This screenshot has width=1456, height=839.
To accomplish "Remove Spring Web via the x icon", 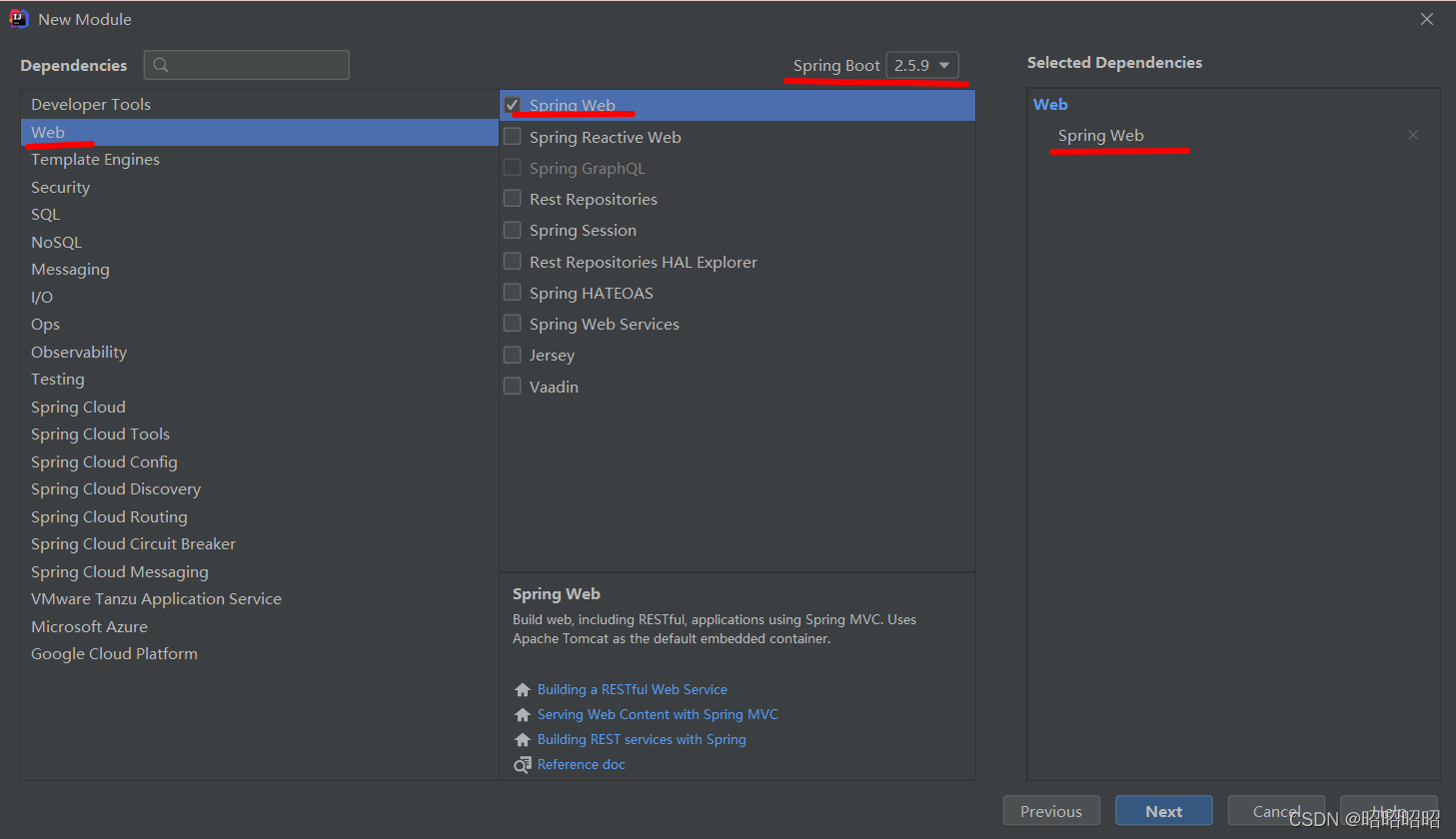I will click(1413, 135).
